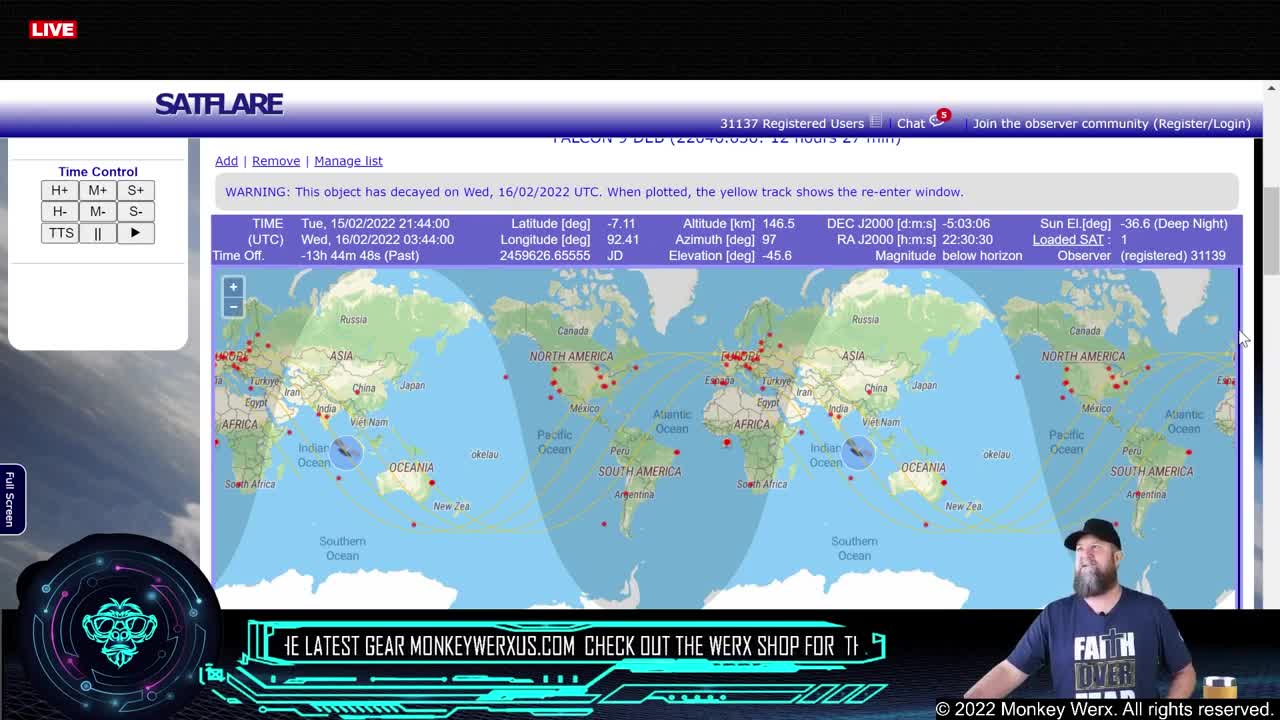
Task: Click the satellite icon on right map copy
Action: 858,452
